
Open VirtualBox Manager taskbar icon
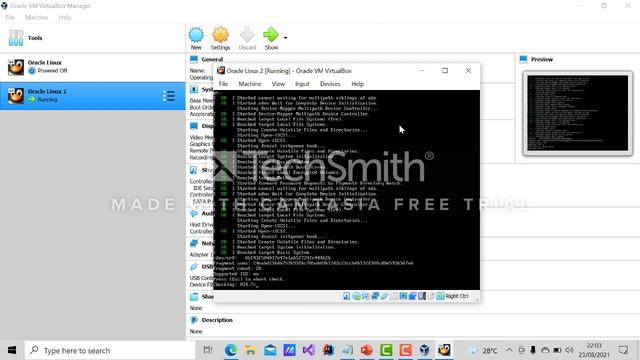[x=424, y=350]
